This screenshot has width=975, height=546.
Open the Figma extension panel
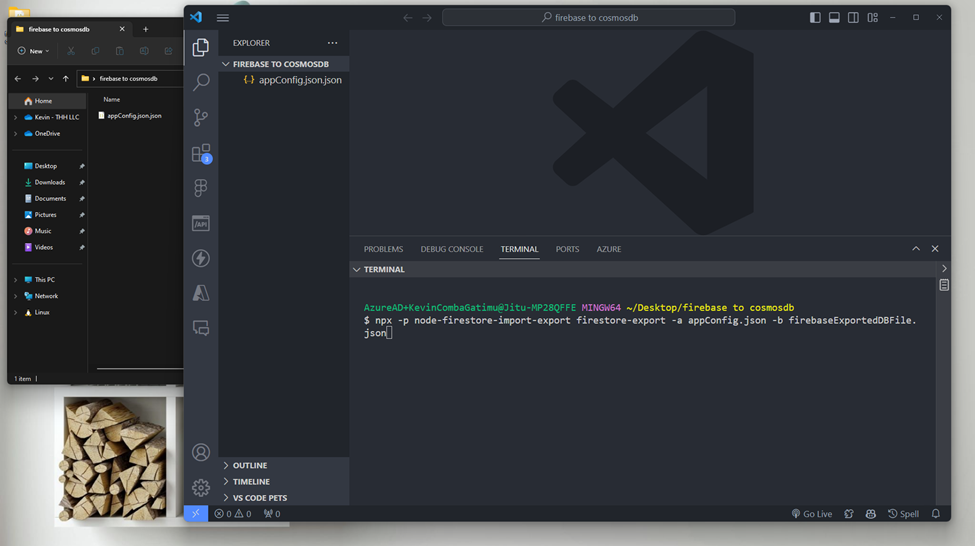[200, 188]
